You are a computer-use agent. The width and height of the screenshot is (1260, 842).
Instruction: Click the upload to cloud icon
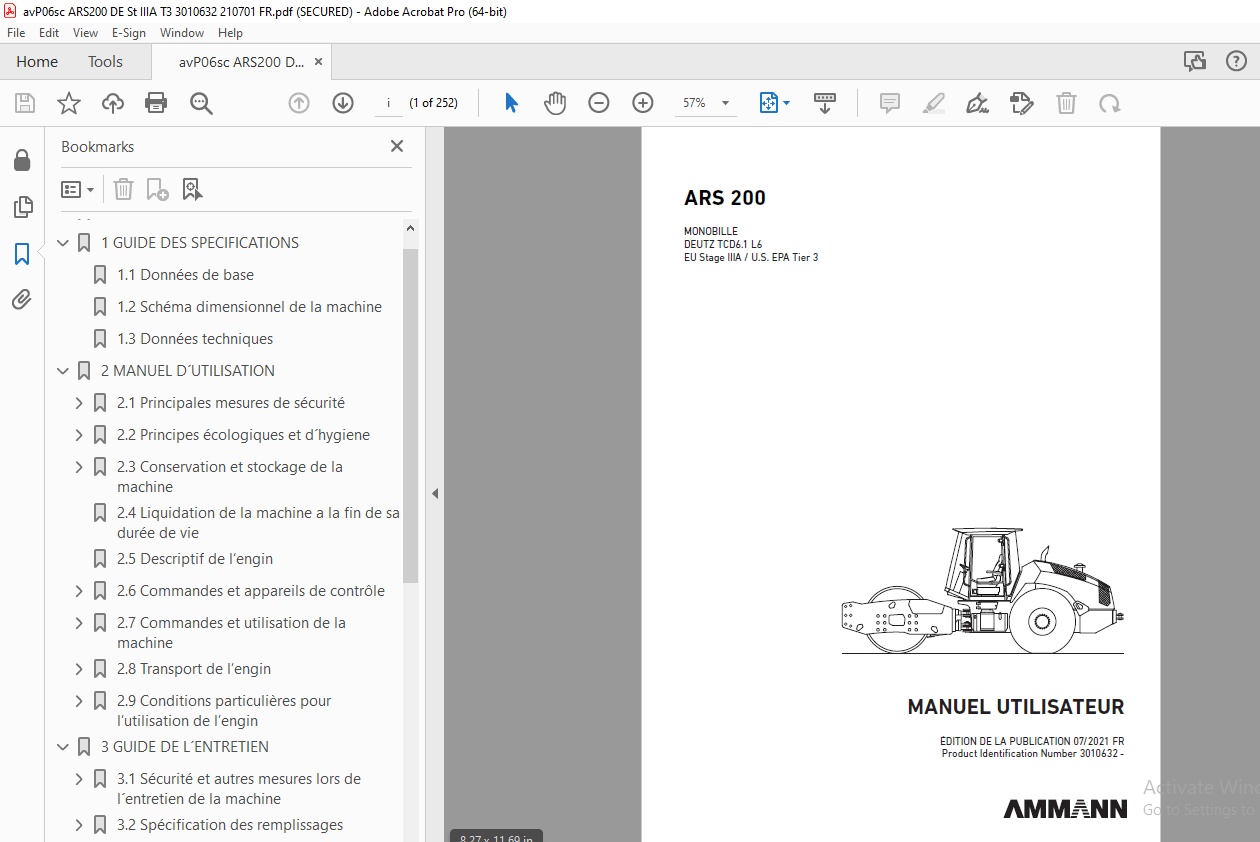coord(113,103)
